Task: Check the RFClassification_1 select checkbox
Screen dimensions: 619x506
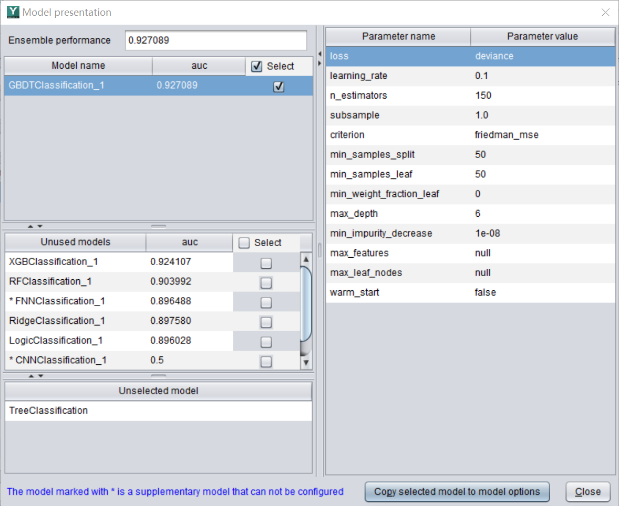Action: point(266,282)
